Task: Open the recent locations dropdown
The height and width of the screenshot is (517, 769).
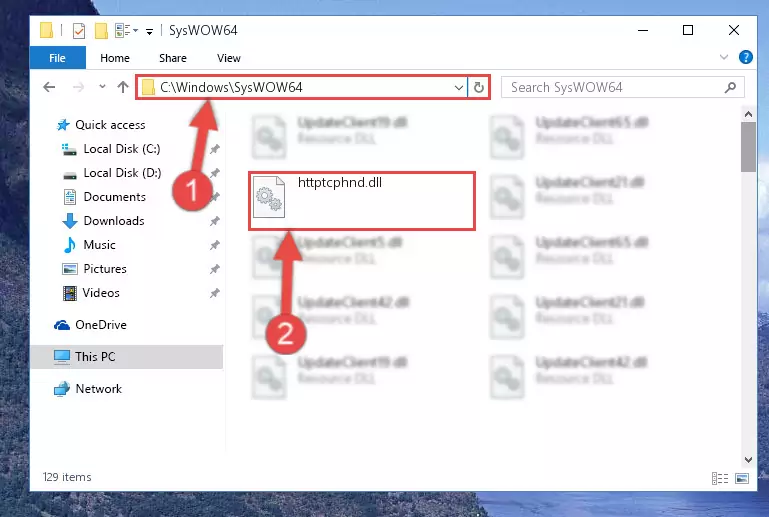Action: pyautogui.click(x=102, y=87)
